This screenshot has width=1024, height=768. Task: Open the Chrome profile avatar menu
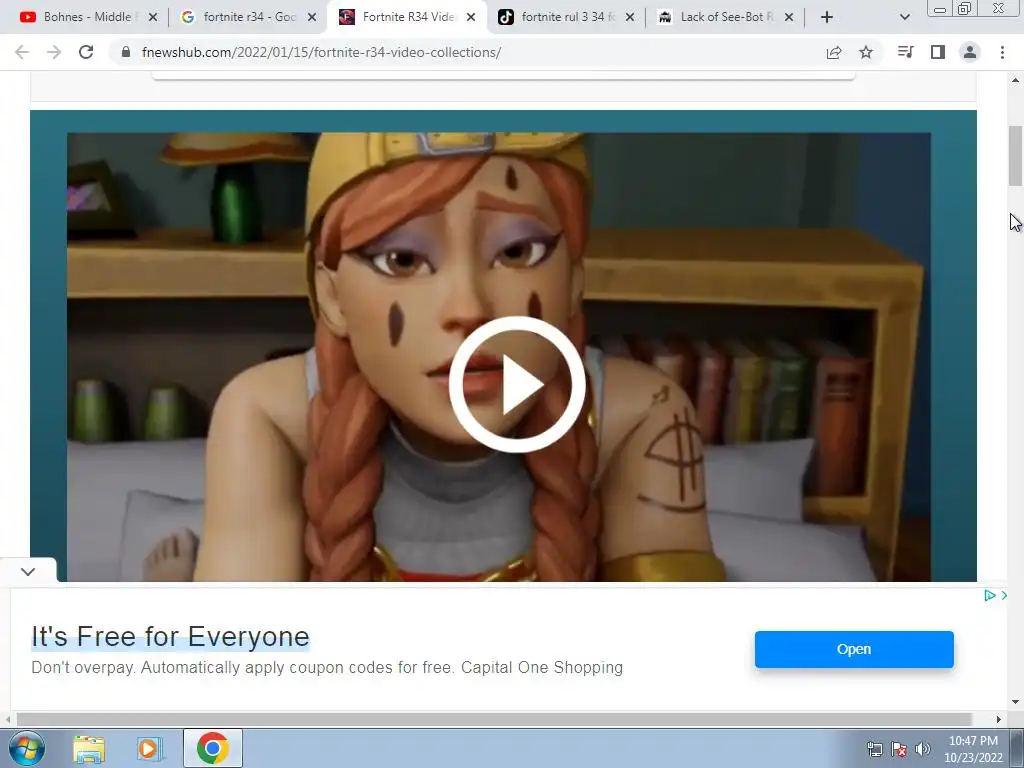970,52
